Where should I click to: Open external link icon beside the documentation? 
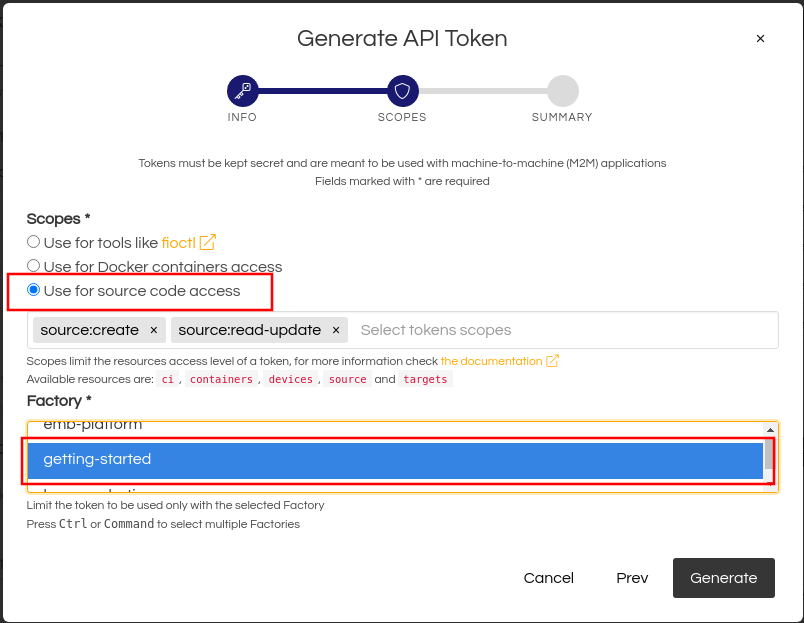[x=552, y=361]
